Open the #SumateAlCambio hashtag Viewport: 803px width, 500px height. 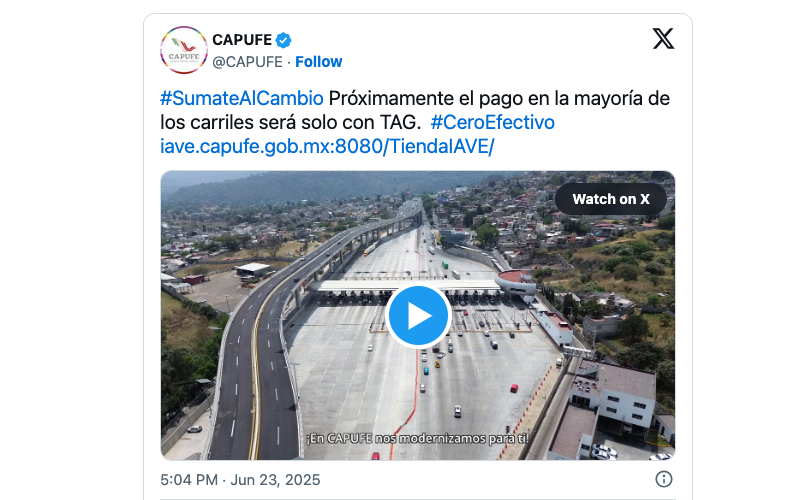click(242, 98)
